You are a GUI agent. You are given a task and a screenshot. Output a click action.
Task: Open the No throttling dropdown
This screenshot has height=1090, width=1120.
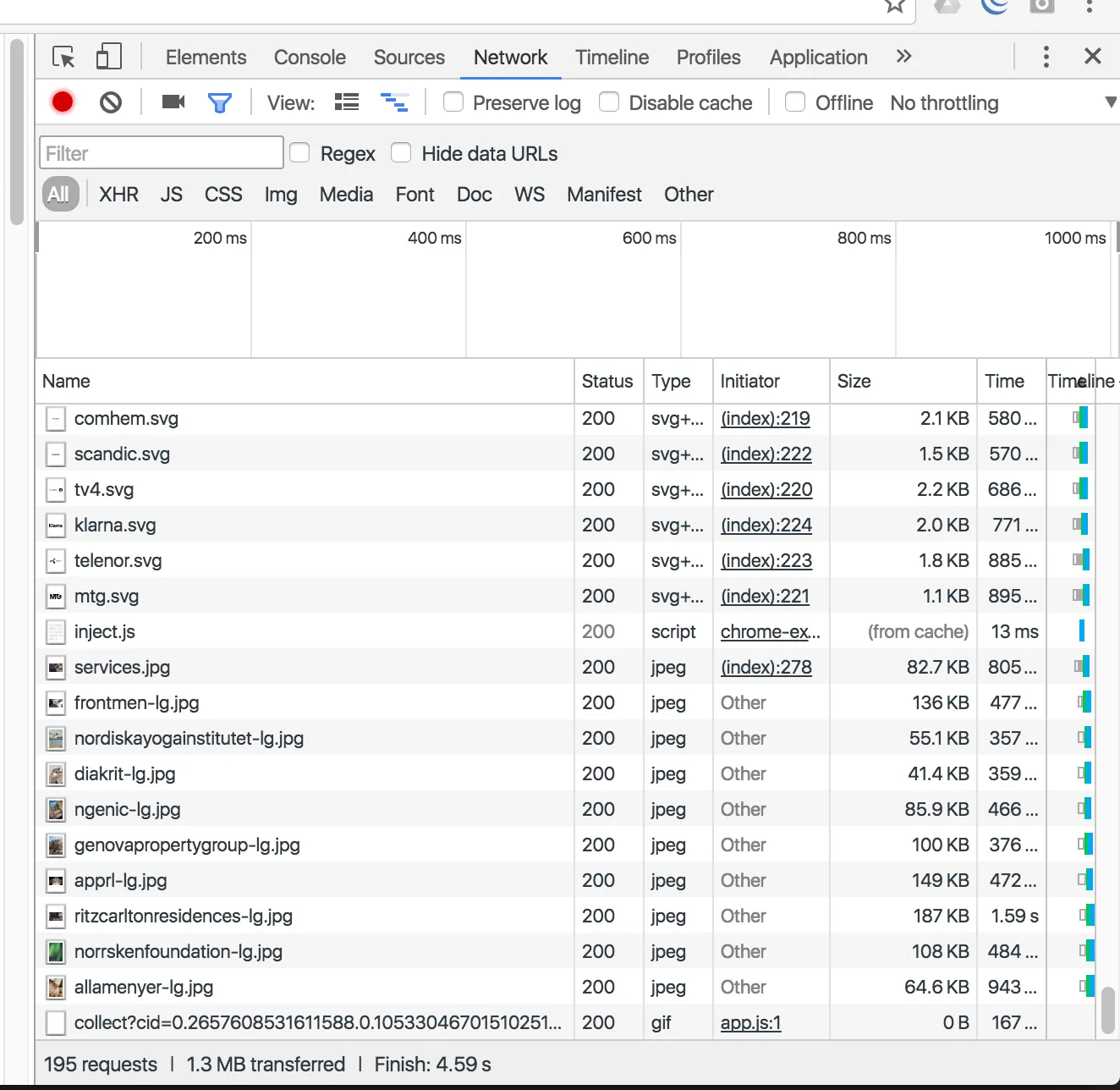tap(1003, 103)
